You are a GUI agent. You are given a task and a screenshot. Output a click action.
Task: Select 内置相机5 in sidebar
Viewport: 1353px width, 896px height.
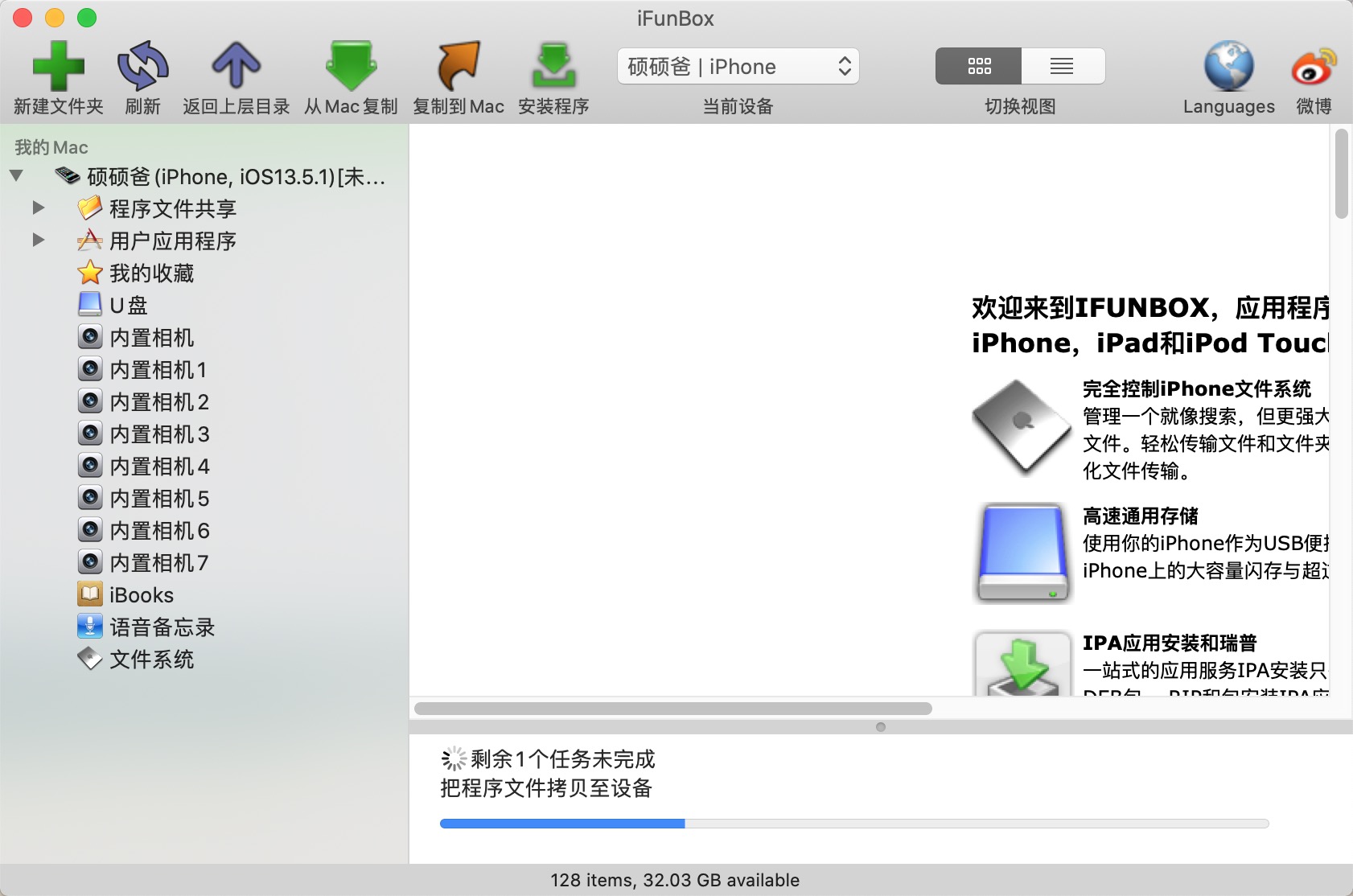coord(204,498)
